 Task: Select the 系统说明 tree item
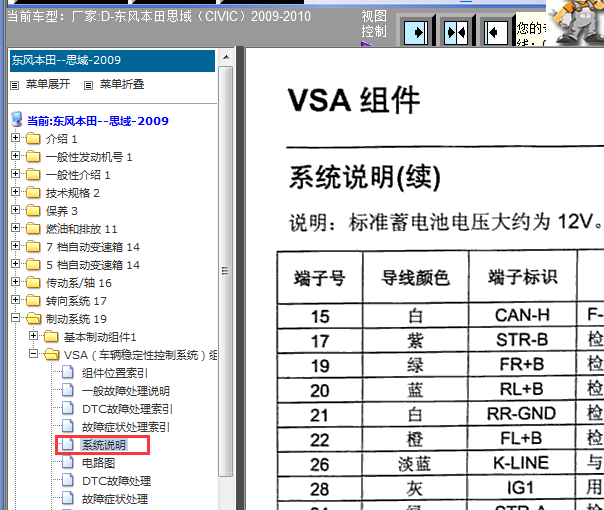[x=104, y=445]
